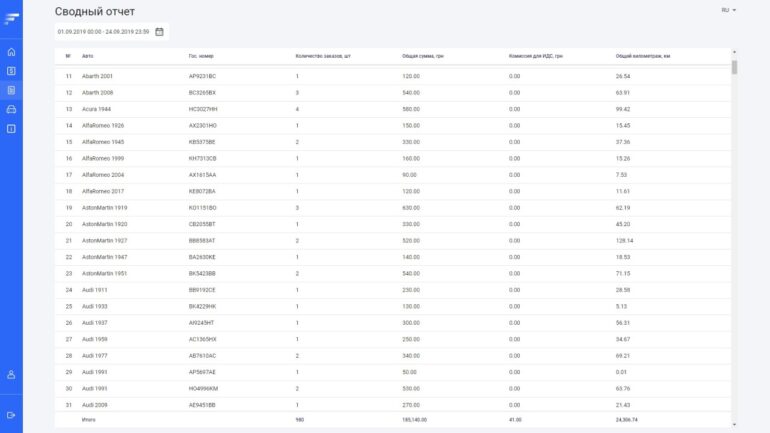Click plate number AP5697AE
This screenshot has width=770, height=433.
[202, 372]
